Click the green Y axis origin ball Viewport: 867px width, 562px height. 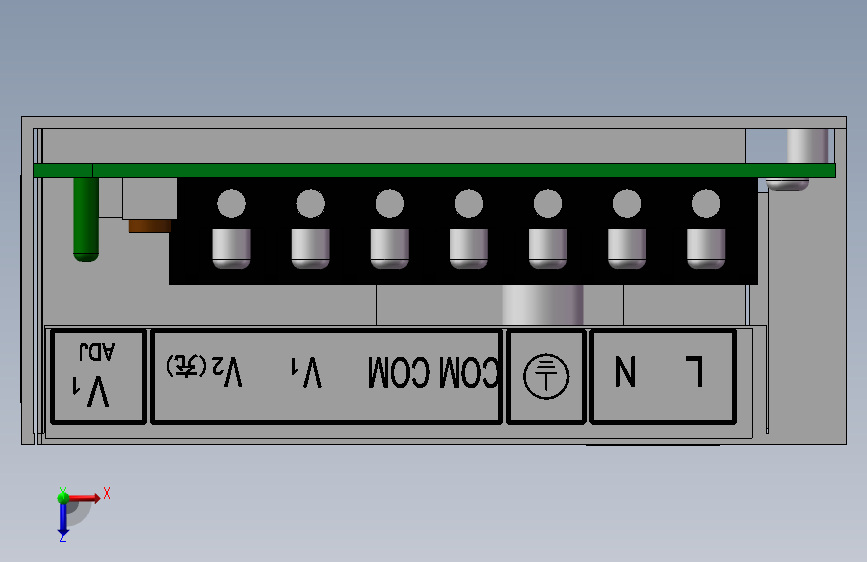pyautogui.click(x=63, y=497)
